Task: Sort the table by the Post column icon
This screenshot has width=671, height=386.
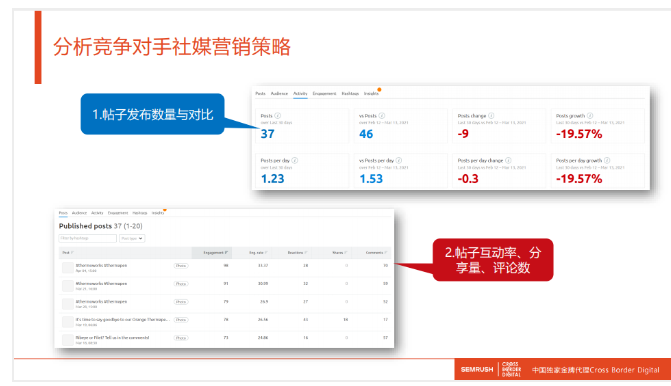Action: click(x=72, y=252)
